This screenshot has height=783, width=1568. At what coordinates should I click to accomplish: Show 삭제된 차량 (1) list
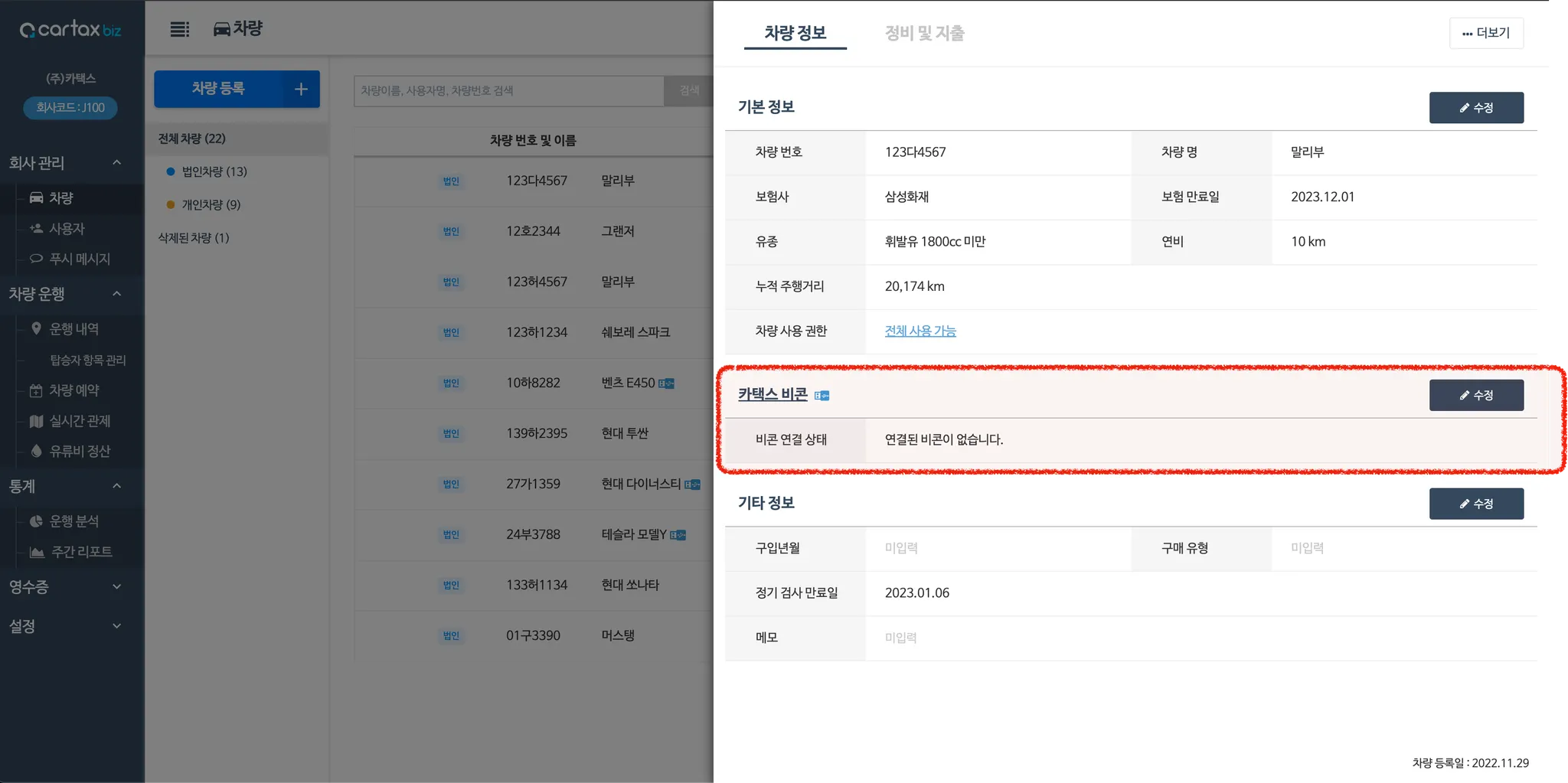(x=194, y=237)
